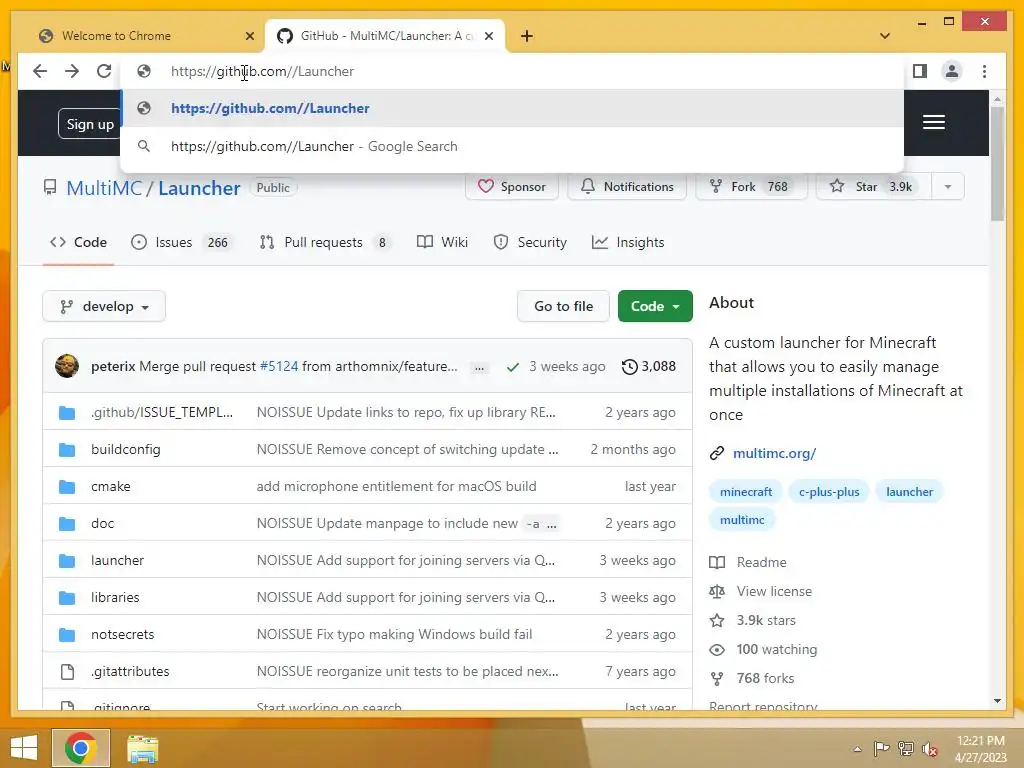Open the Windows Start button

[x=24, y=748]
